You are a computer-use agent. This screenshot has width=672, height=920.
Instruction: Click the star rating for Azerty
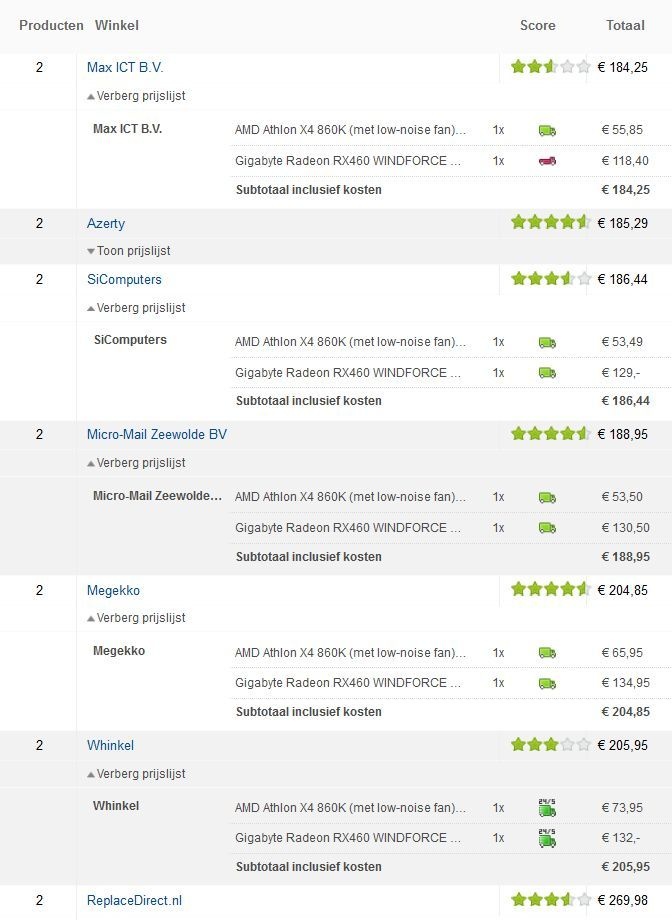coord(550,223)
